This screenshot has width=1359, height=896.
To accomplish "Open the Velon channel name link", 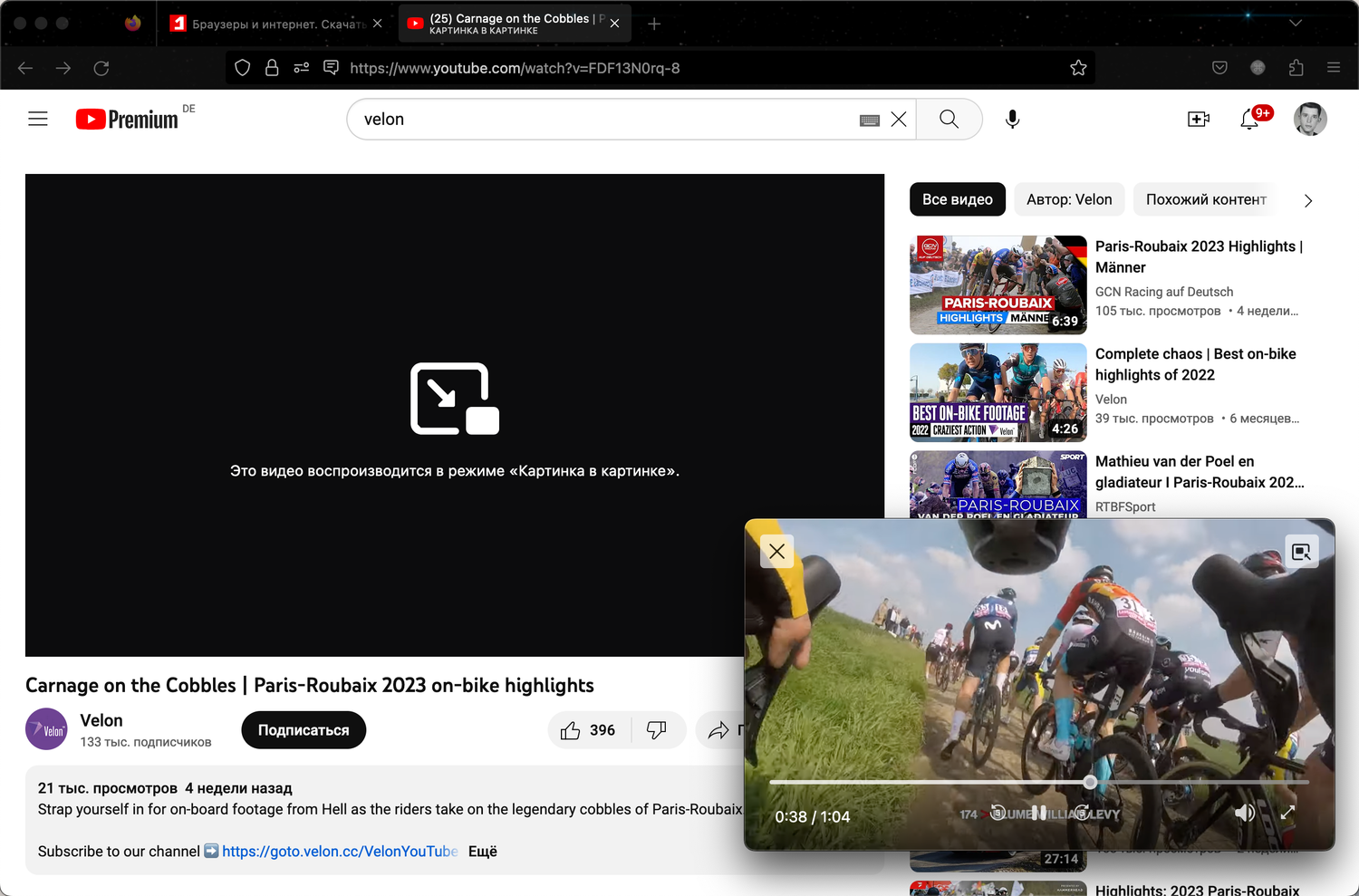I will pyautogui.click(x=101, y=720).
